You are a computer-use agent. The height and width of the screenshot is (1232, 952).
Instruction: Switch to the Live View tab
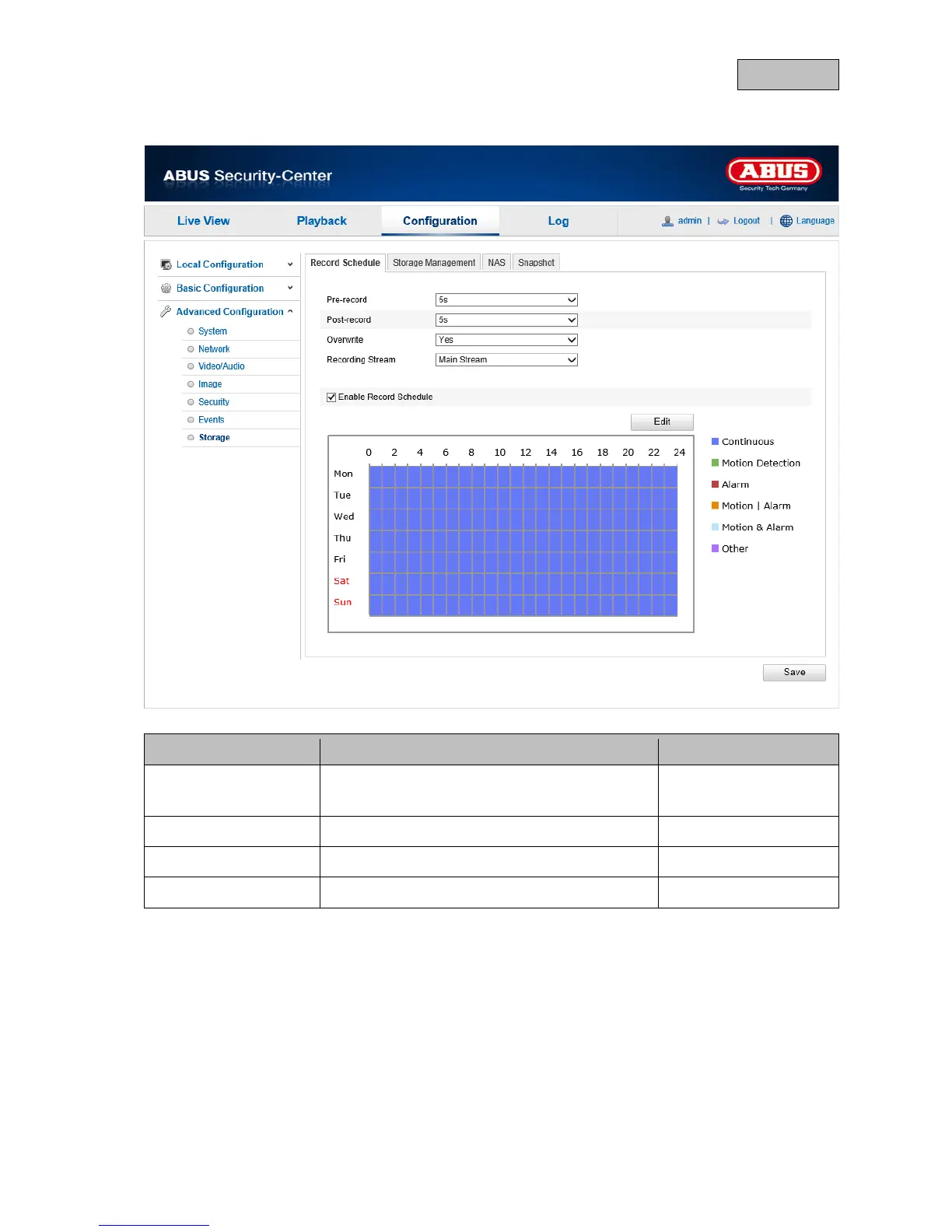[x=204, y=221]
